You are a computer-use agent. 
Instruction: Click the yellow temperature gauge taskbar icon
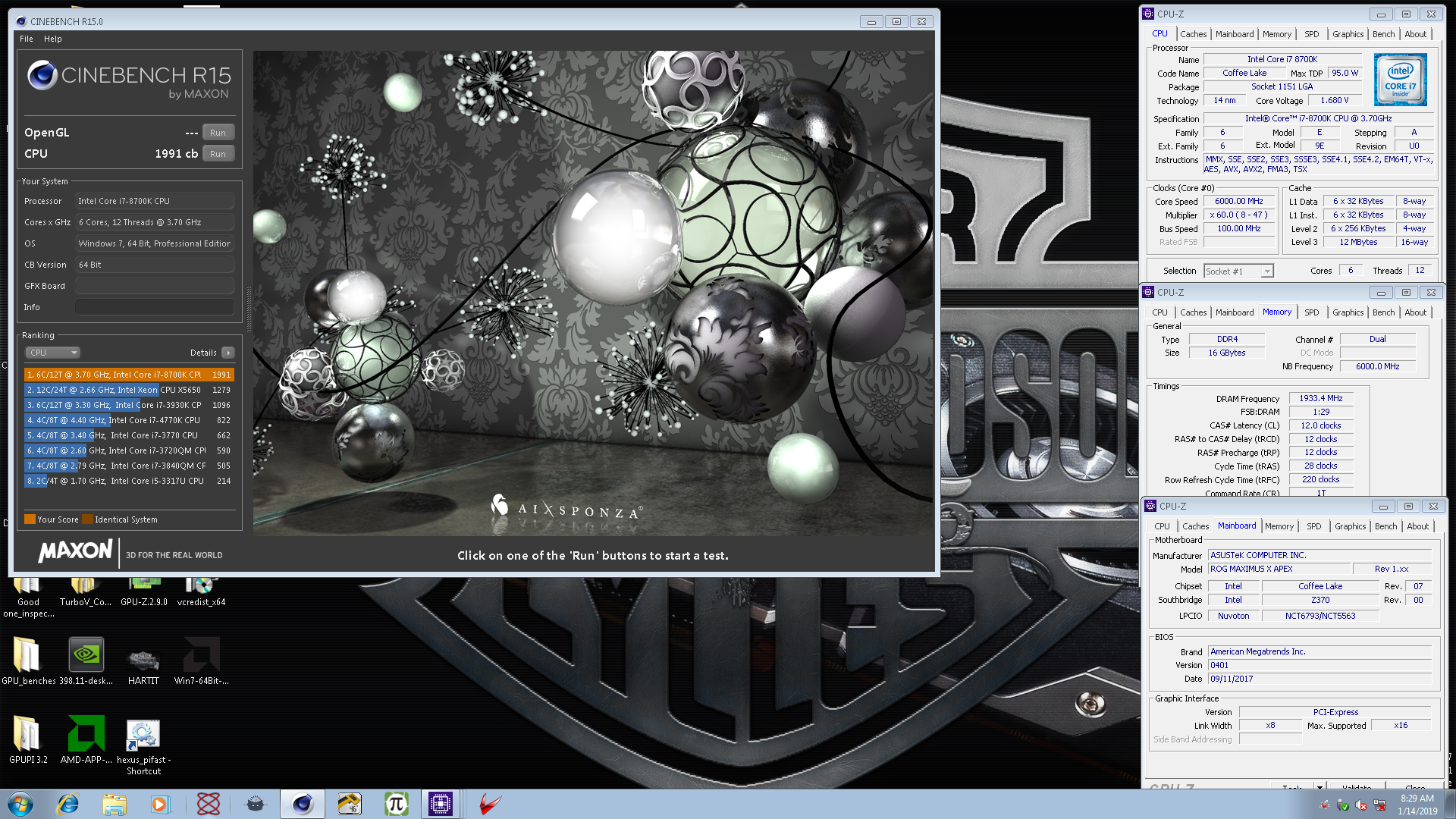[x=350, y=804]
